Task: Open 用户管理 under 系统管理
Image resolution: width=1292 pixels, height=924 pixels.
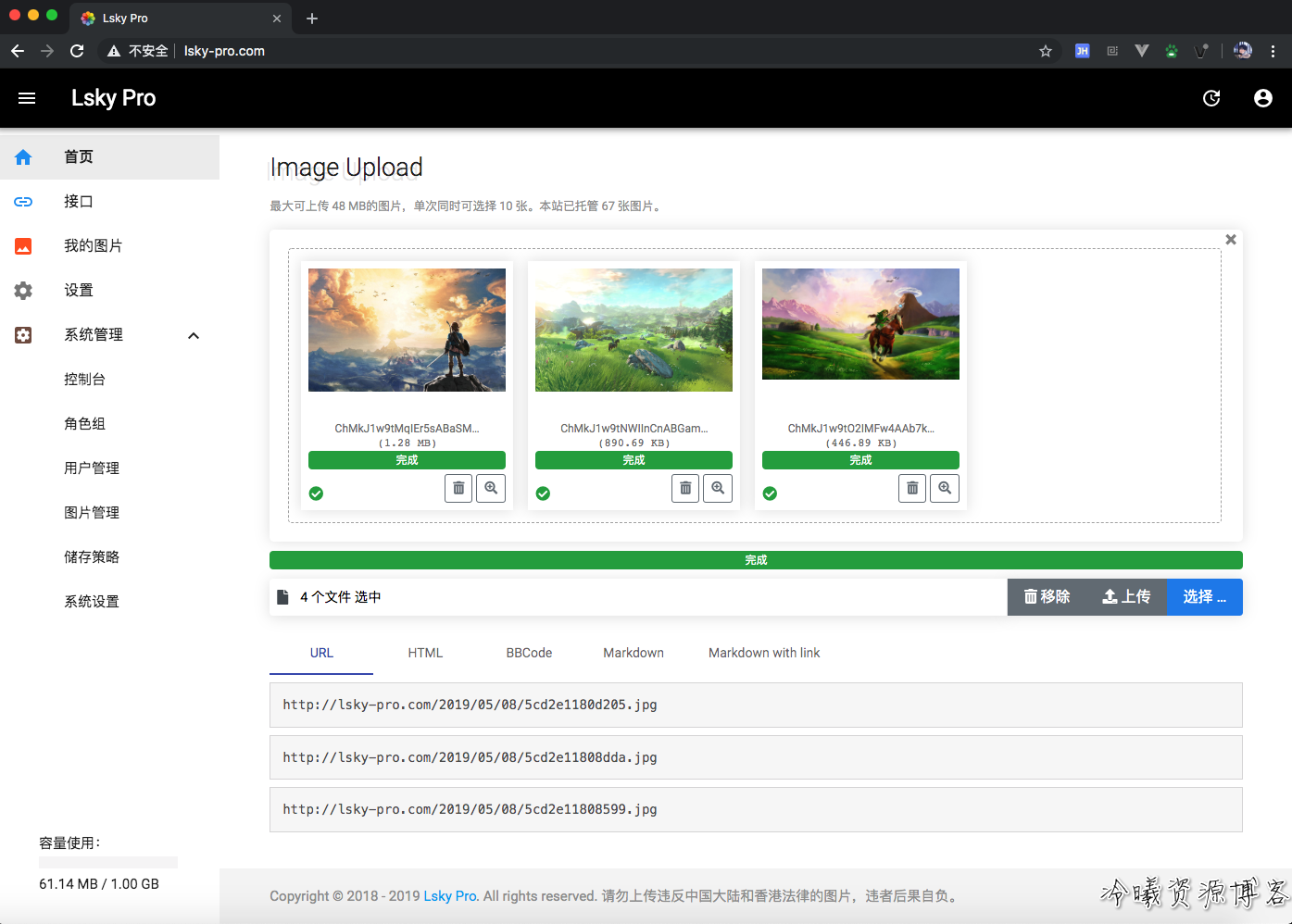Action: pos(109,468)
